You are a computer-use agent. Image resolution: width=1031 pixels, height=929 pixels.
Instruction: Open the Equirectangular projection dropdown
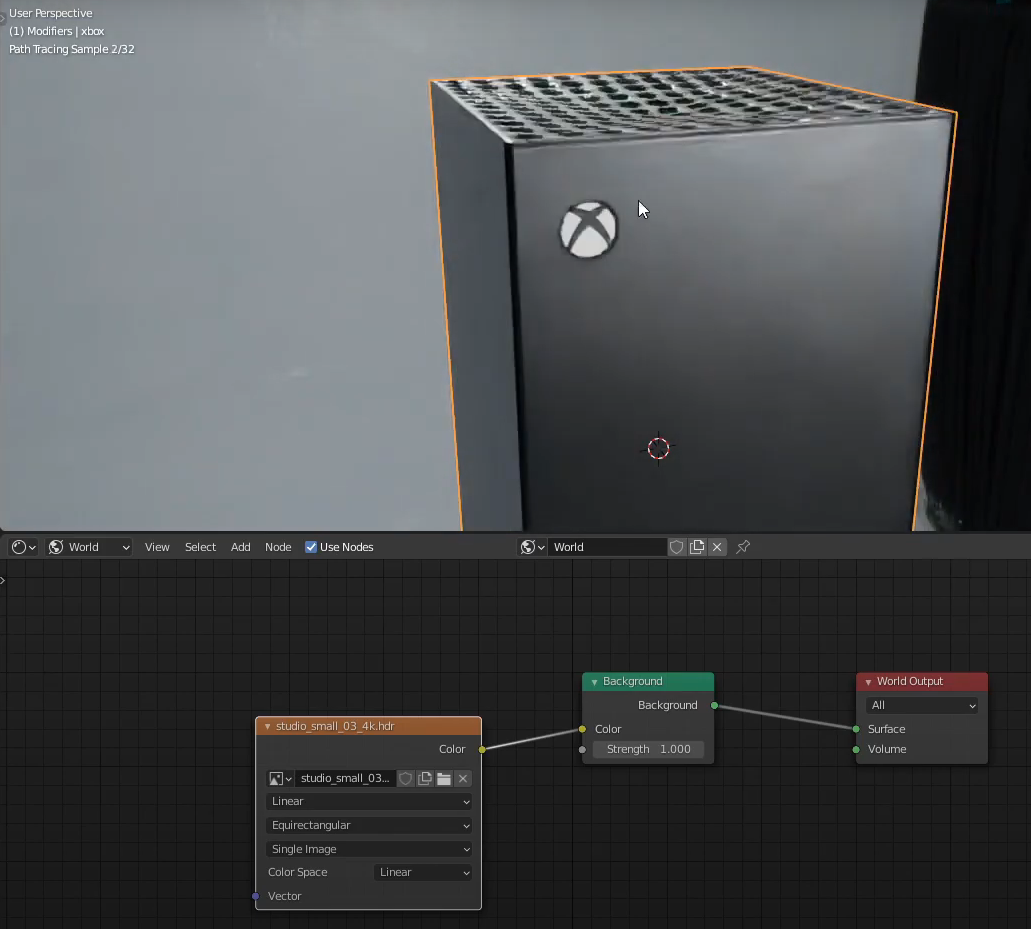click(x=370, y=825)
